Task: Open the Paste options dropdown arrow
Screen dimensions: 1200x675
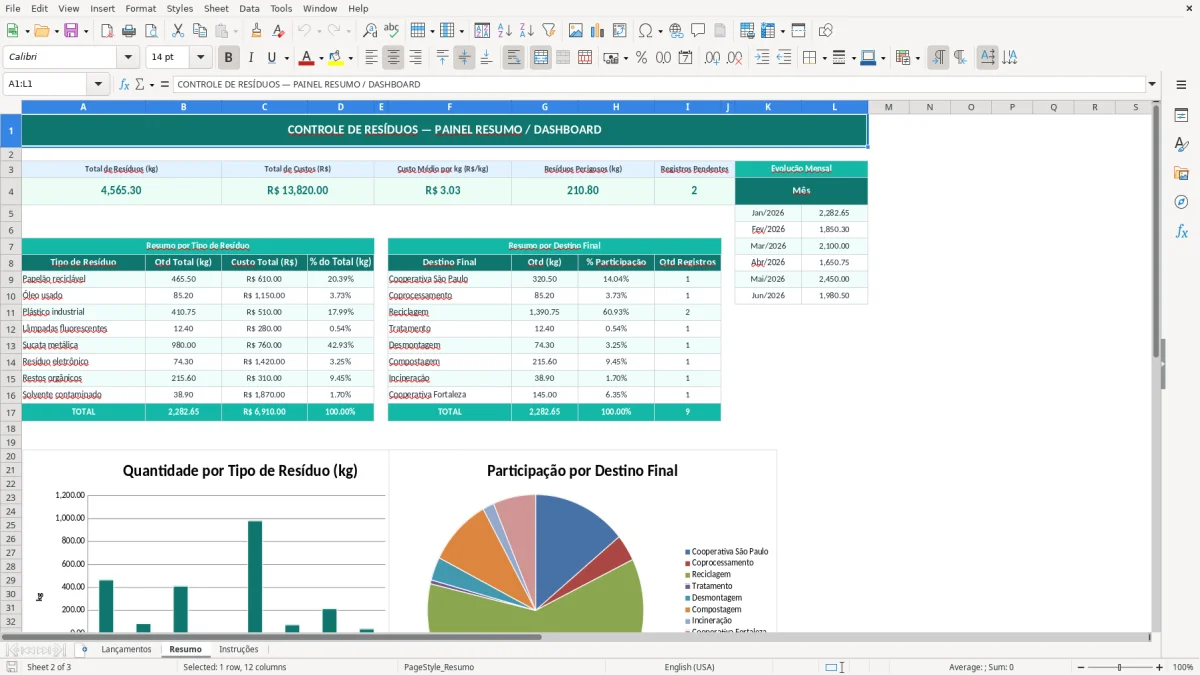Action: (x=235, y=31)
